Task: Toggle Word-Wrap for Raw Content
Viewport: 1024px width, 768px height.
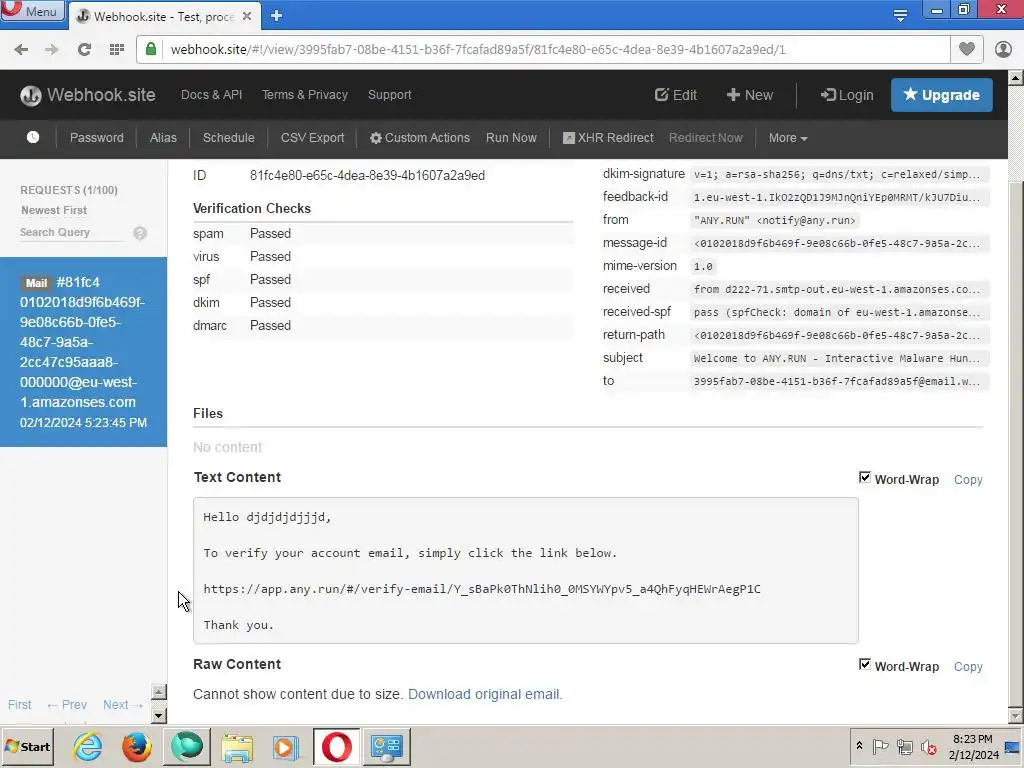Action: point(865,665)
